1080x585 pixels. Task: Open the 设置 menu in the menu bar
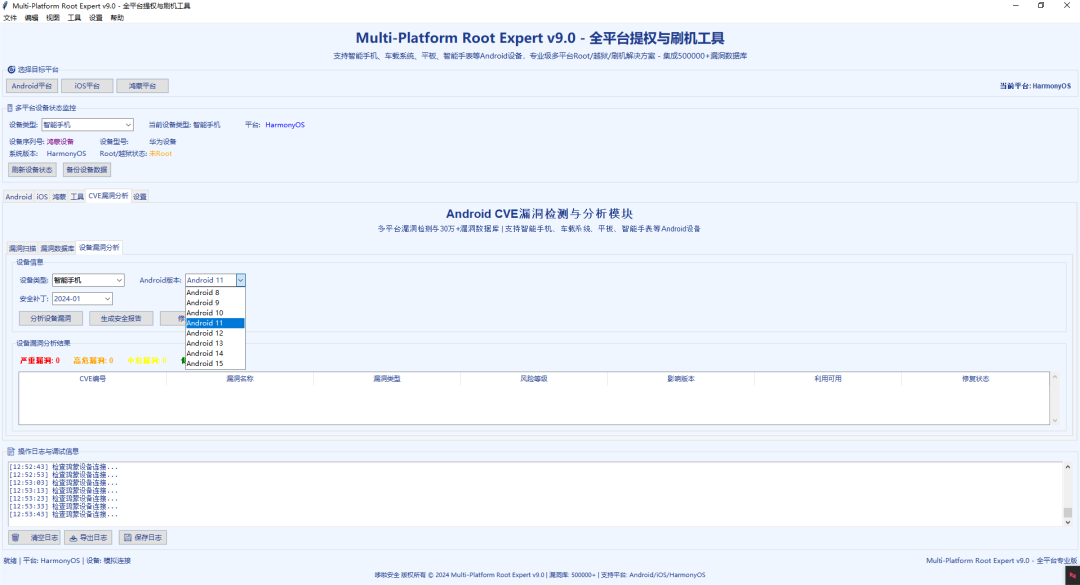click(x=96, y=18)
